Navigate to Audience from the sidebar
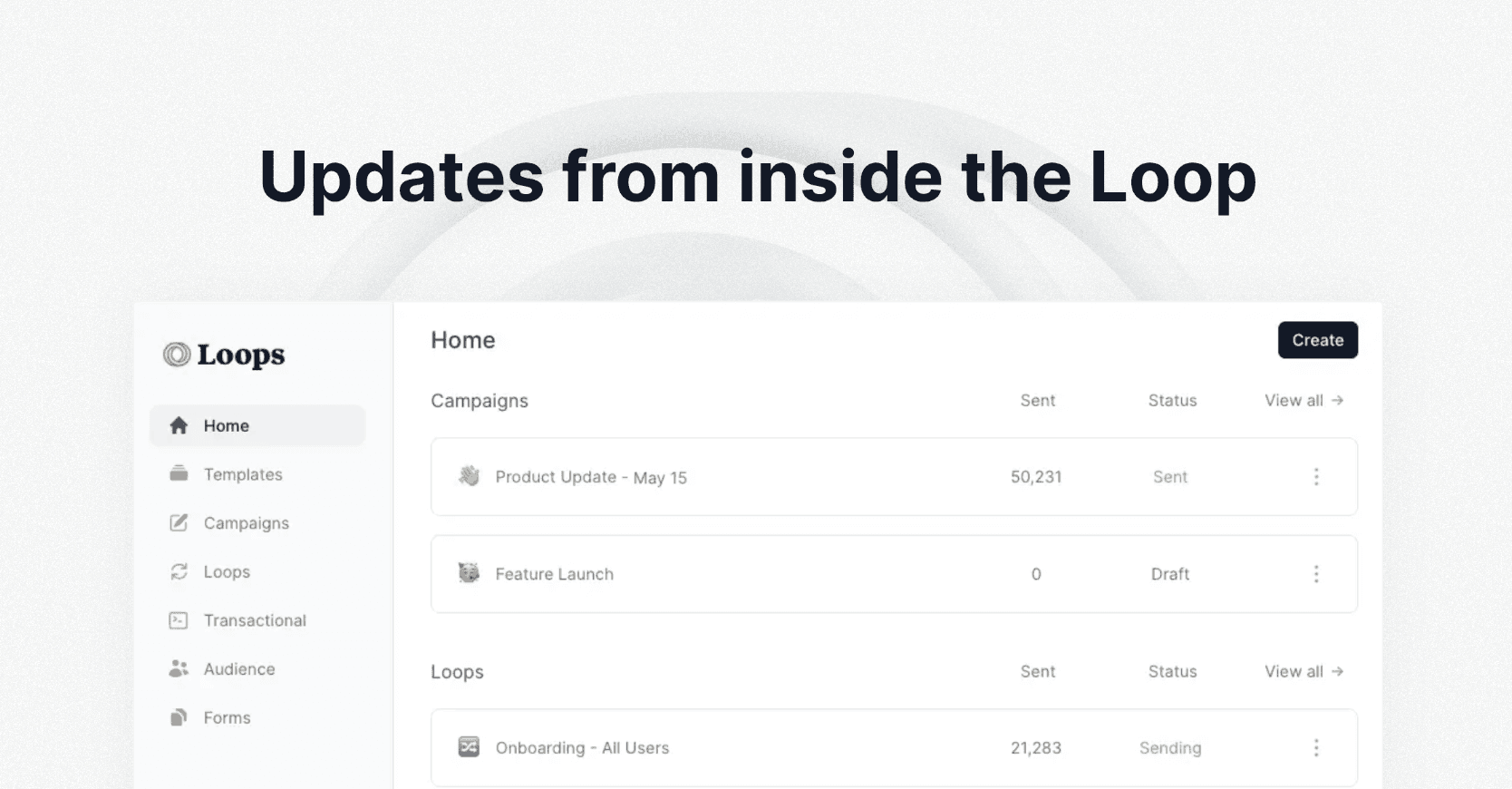Screen dimensions: 1512x789 coord(238,668)
